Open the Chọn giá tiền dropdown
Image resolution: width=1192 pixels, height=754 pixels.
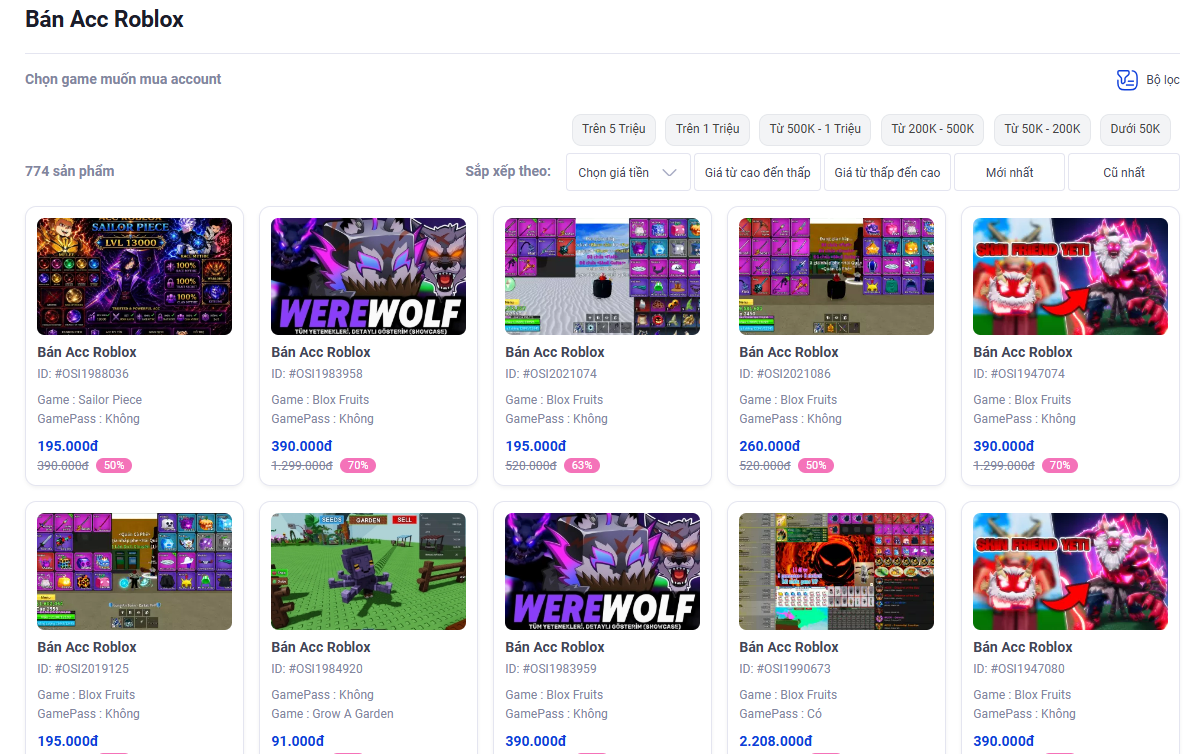[628, 173]
